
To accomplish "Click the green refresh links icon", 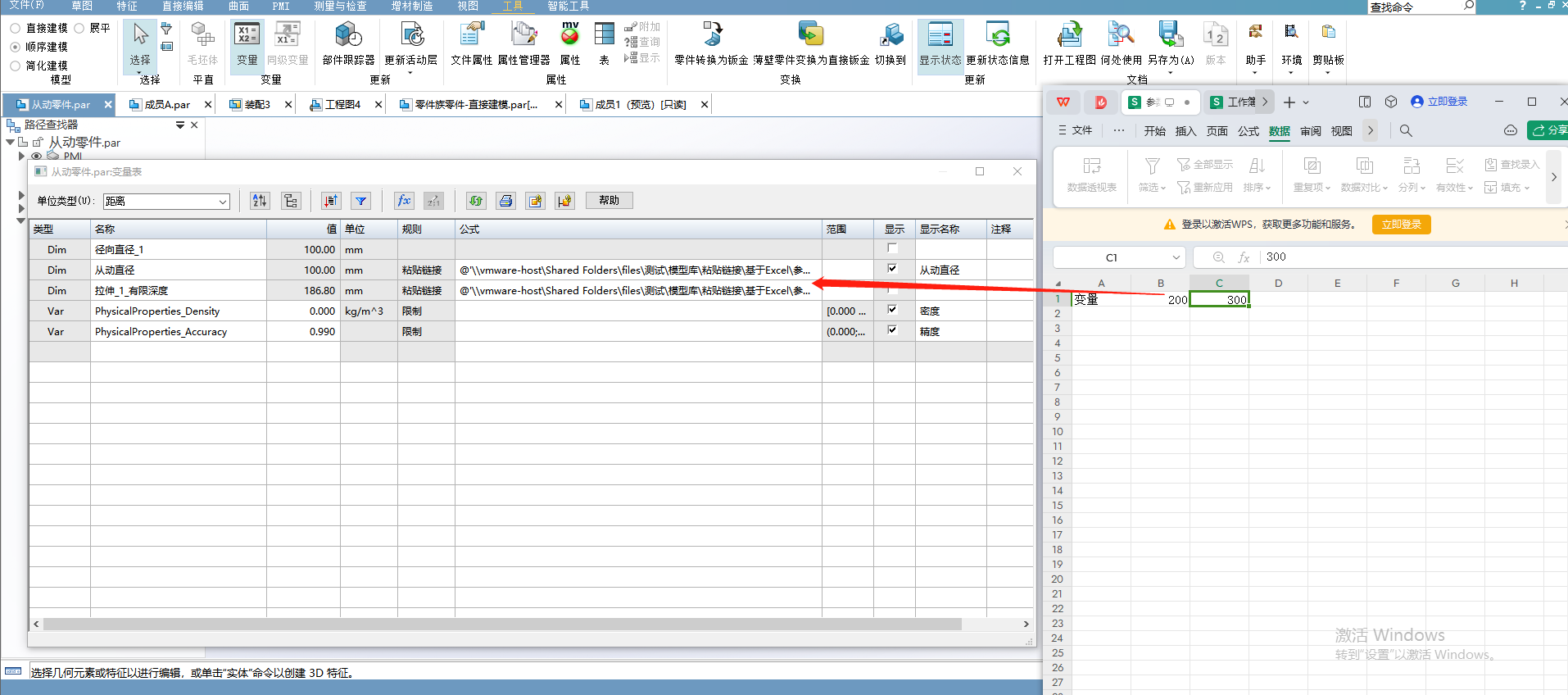I will (x=476, y=201).
